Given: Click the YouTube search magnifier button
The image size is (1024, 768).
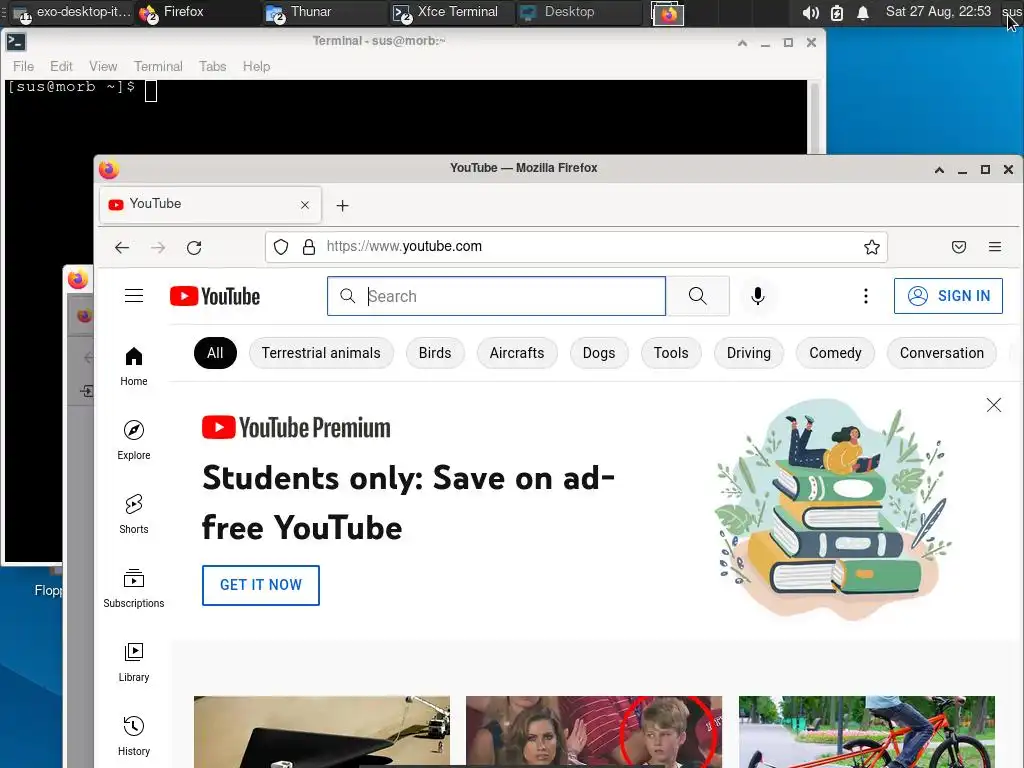Looking at the screenshot, I should point(697,296).
